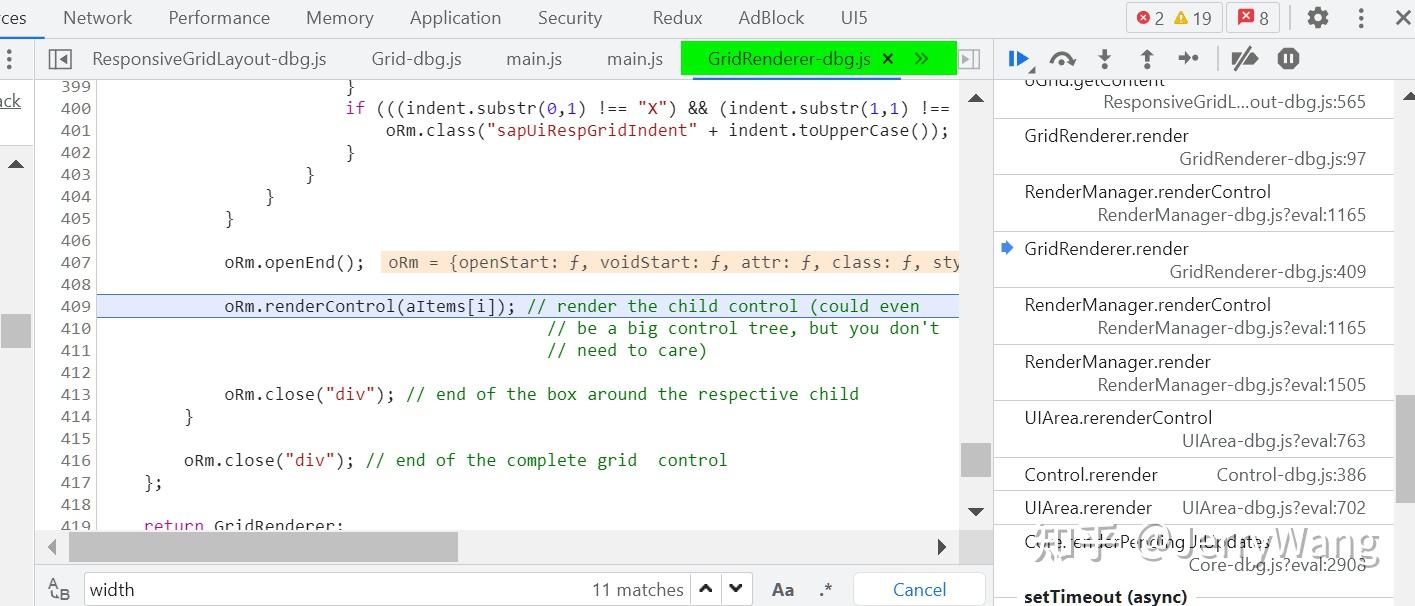Select RenderManager.render call stack frame

pos(1194,373)
